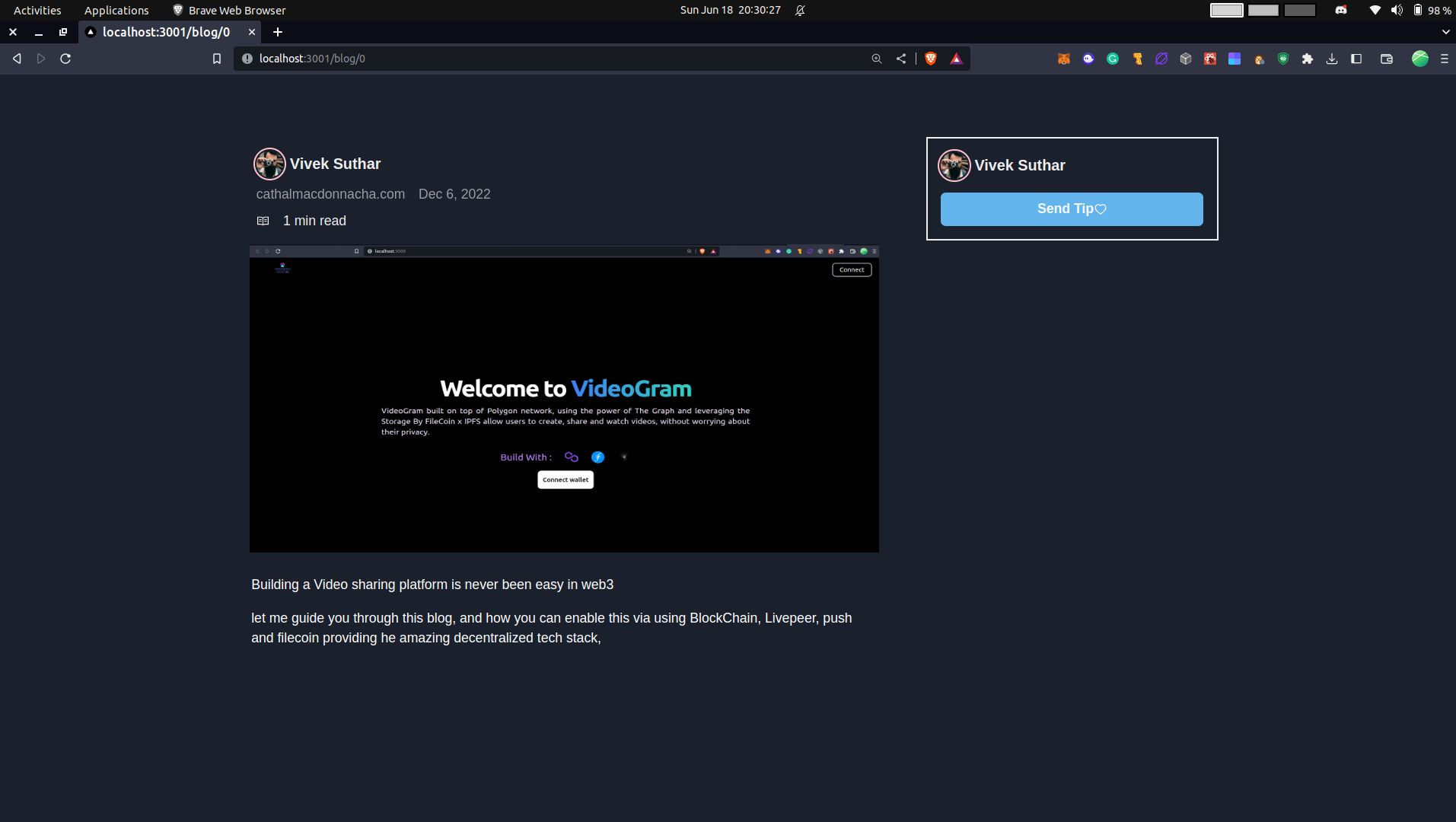Open the purple planet extension icon

point(1161,59)
